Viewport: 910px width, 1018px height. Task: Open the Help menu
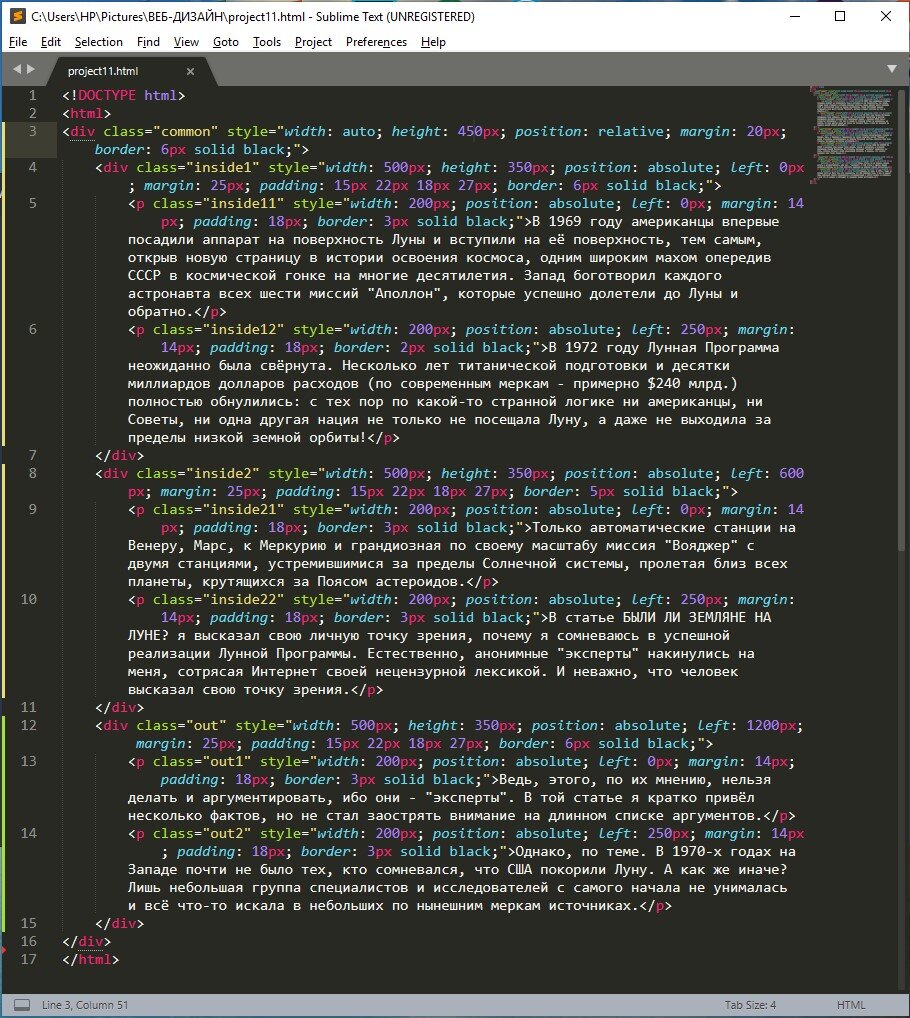[433, 42]
